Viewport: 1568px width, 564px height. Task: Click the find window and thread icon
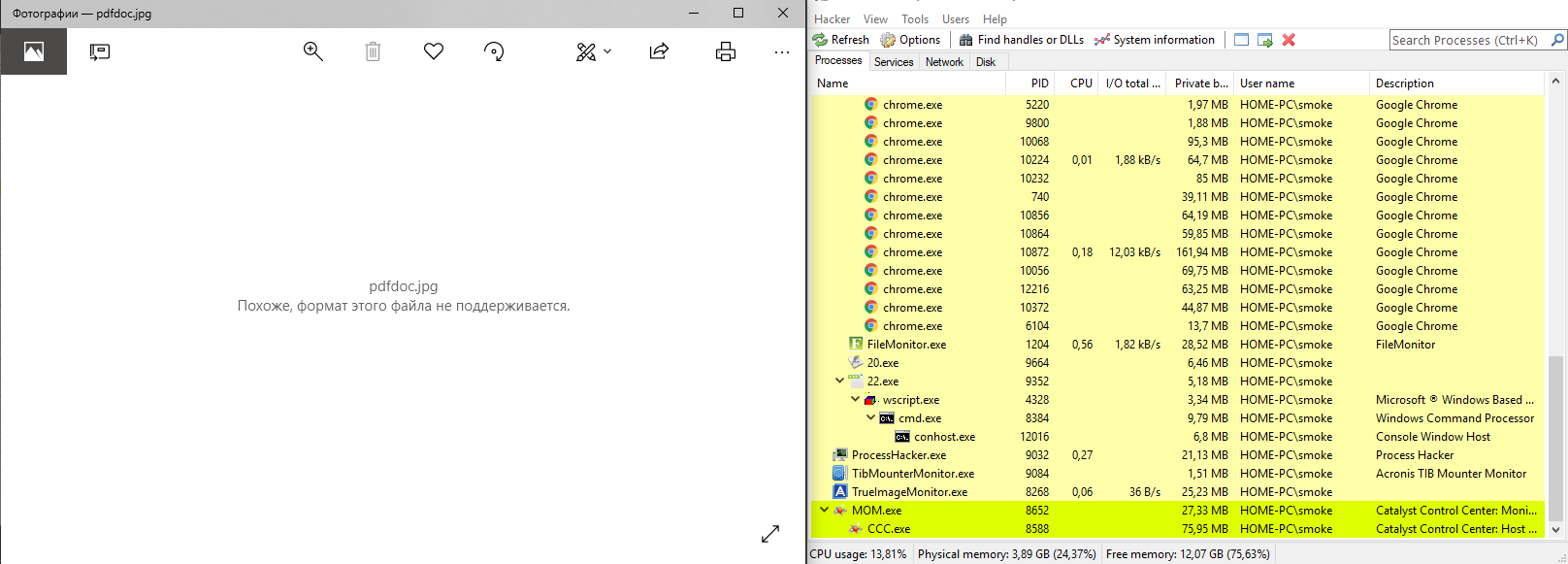coord(1265,40)
